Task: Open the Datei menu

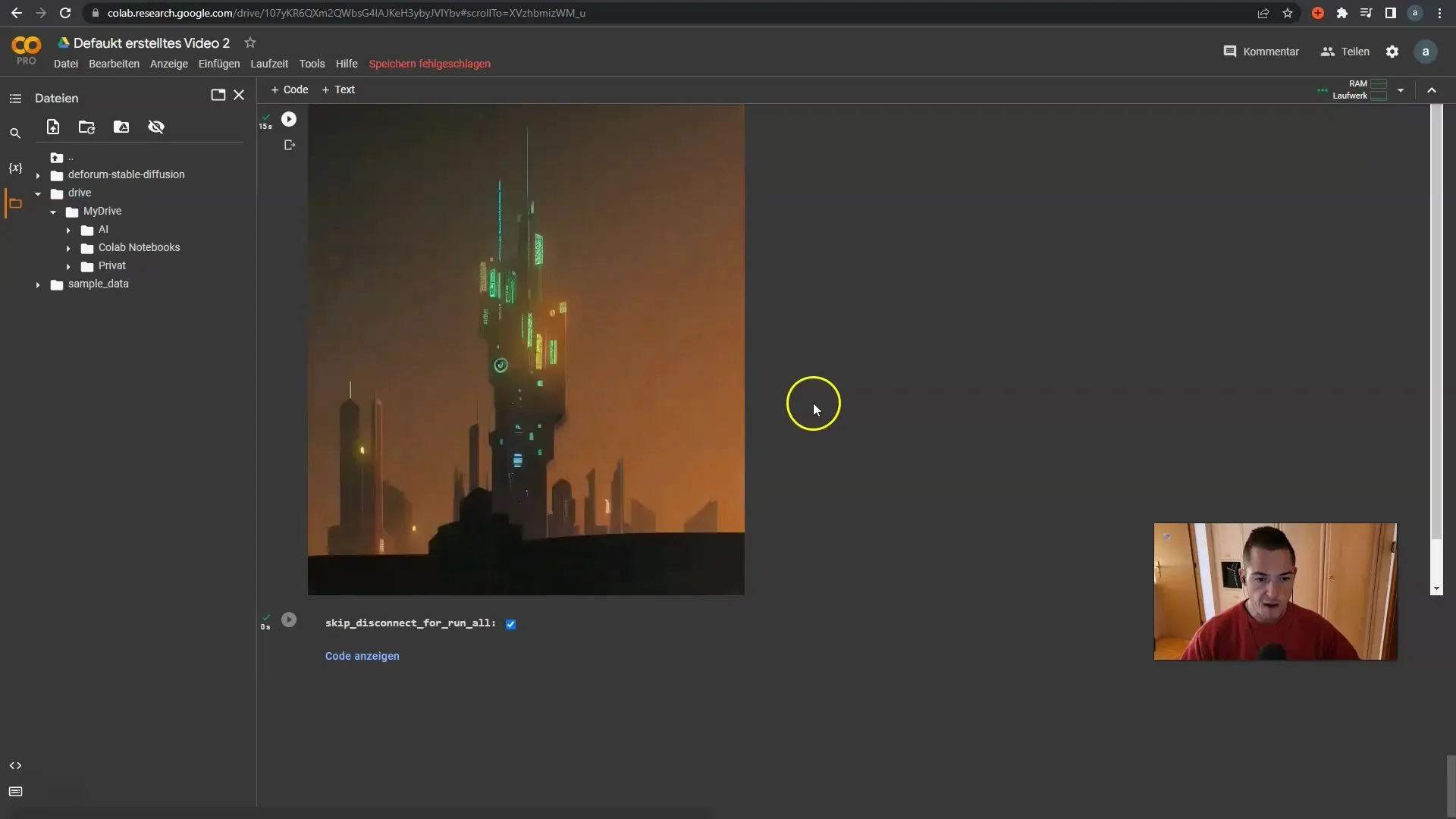Action: pos(66,64)
